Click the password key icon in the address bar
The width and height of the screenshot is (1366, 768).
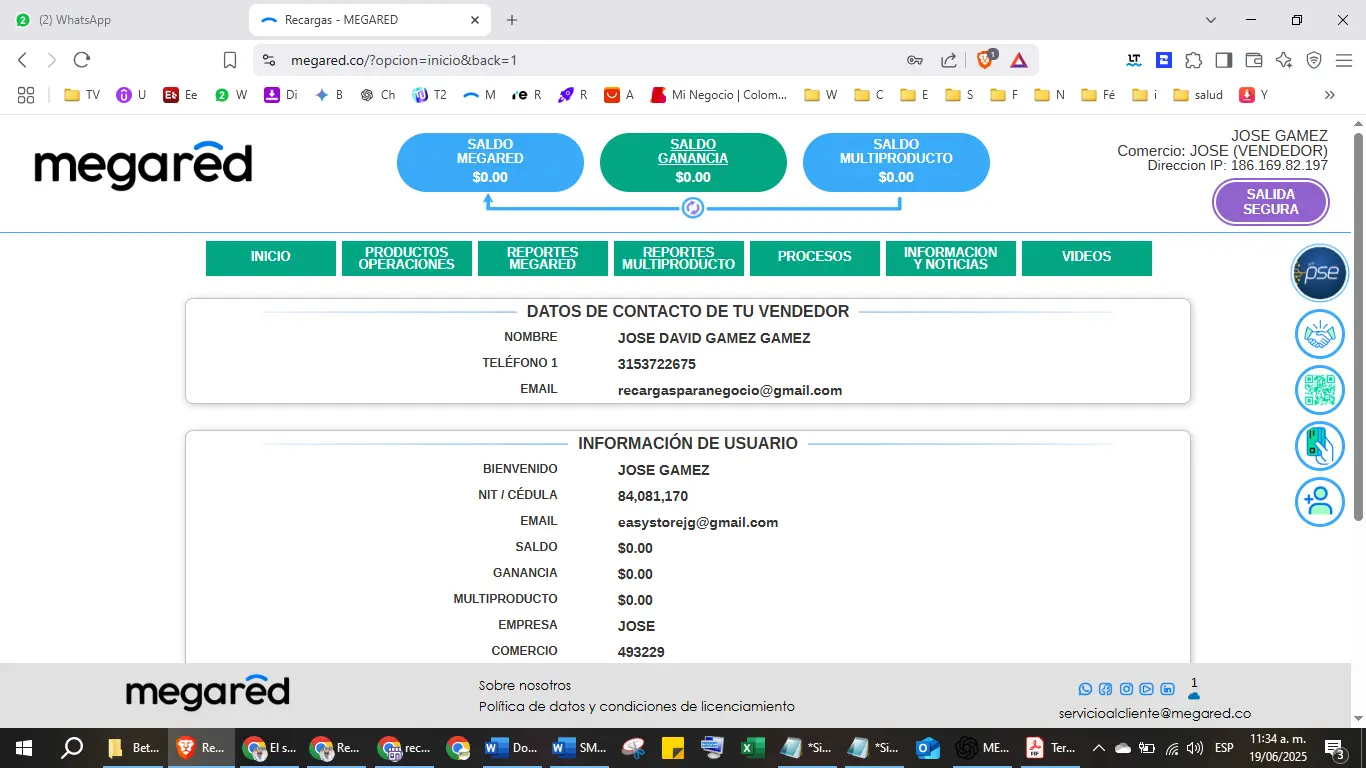click(x=915, y=60)
